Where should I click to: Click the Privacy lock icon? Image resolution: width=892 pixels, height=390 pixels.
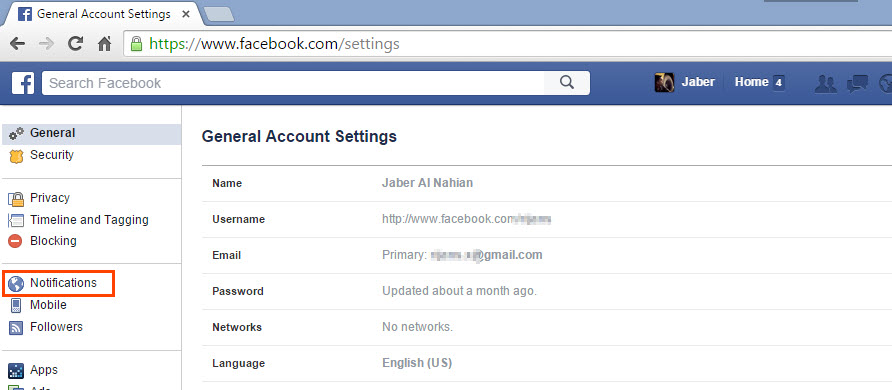[x=16, y=198]
